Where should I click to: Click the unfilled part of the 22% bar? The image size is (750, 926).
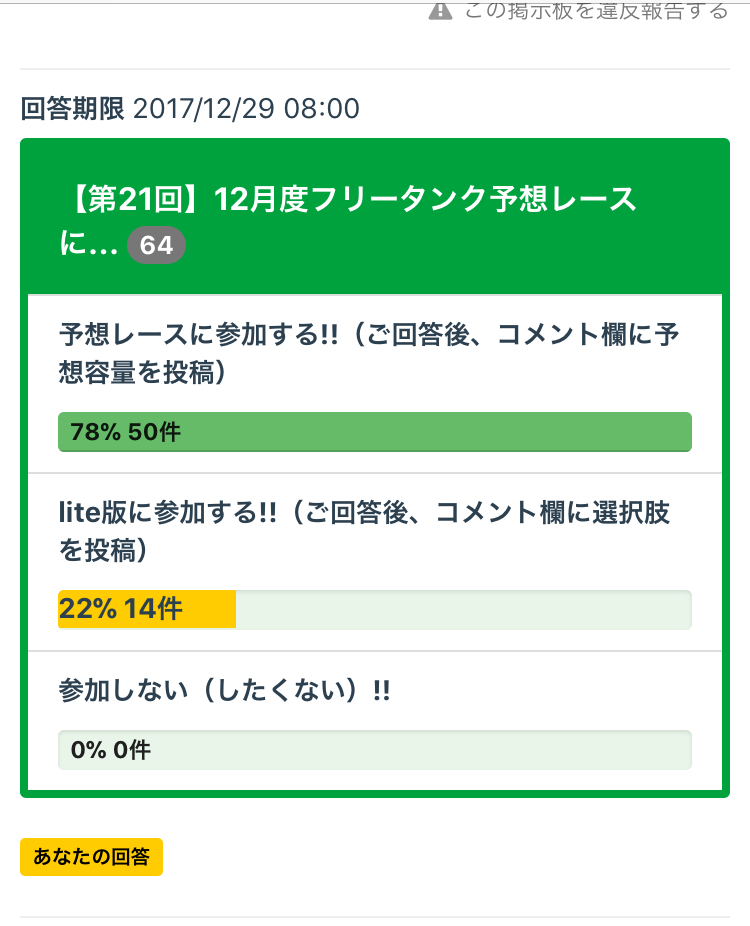(x=462, y=609)
